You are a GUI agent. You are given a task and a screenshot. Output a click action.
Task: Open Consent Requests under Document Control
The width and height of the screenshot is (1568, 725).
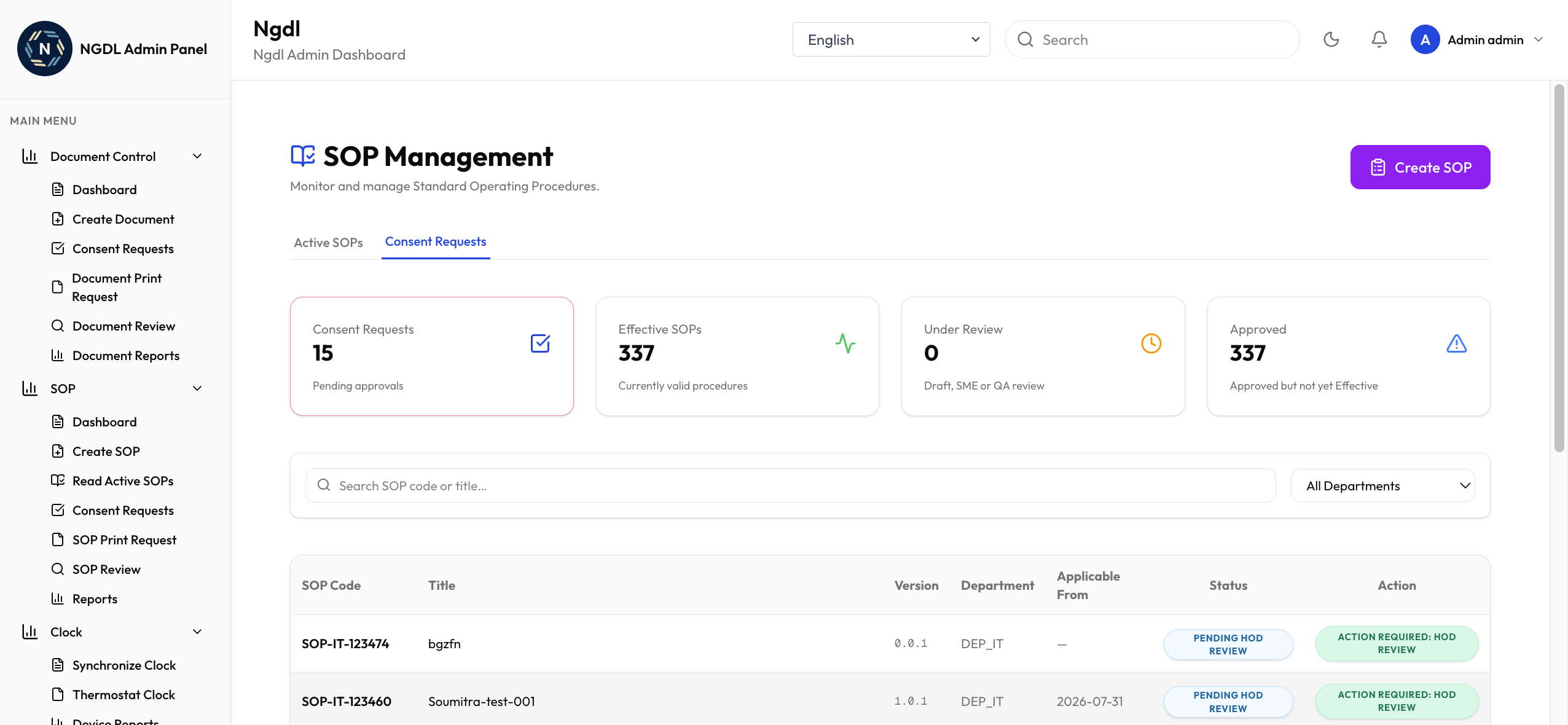[x=123, y=249]
